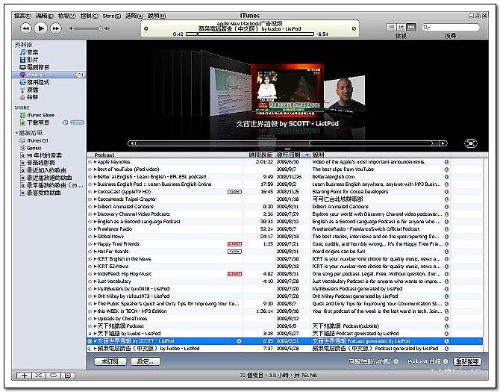Click the release date column sort arrow
This screenshot has height=392, width=500.
coord(307,155)
